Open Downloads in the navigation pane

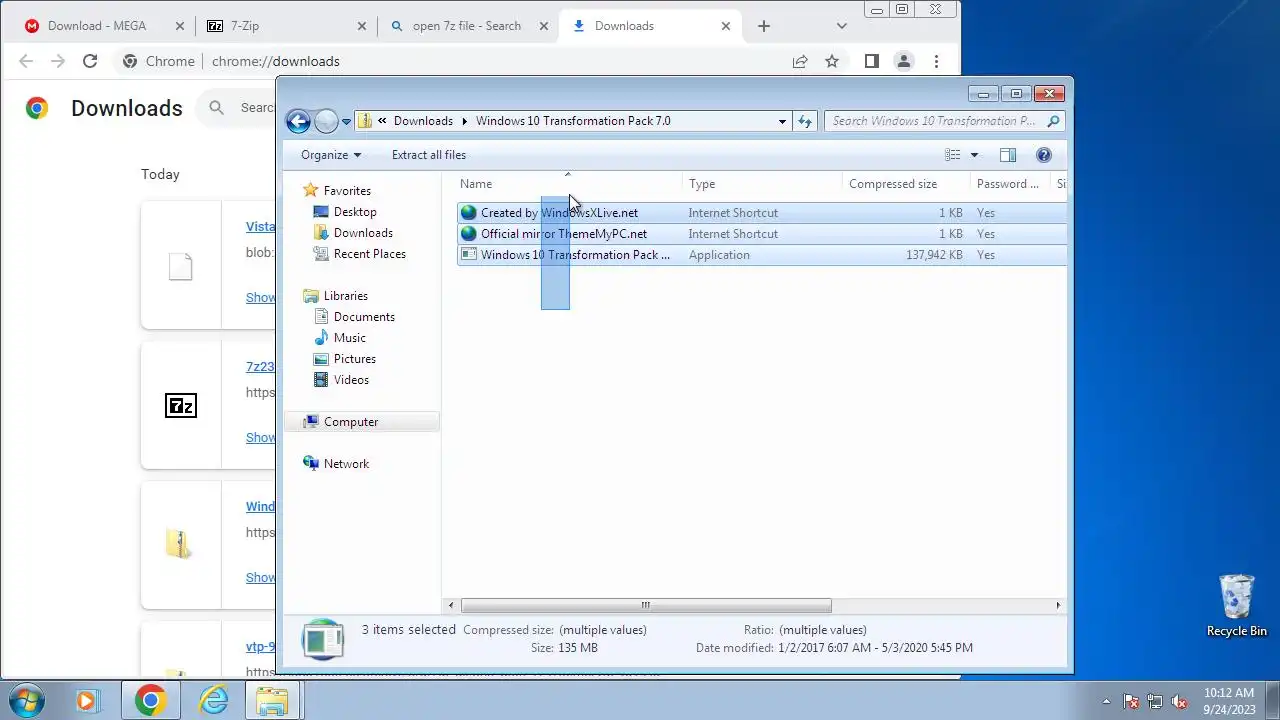(x=363, y=233)
